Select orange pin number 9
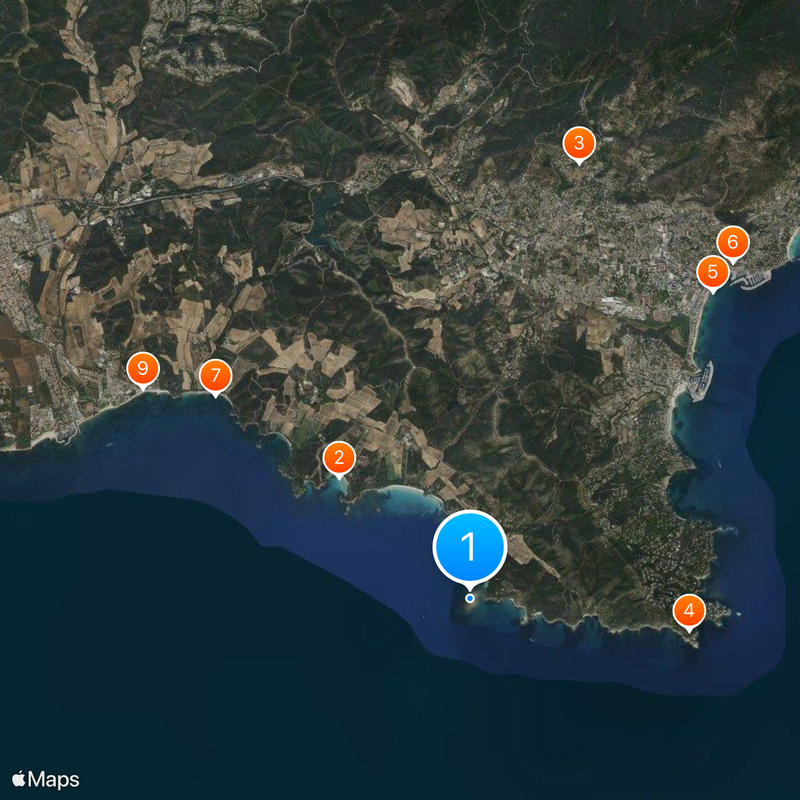 (143, 370)
